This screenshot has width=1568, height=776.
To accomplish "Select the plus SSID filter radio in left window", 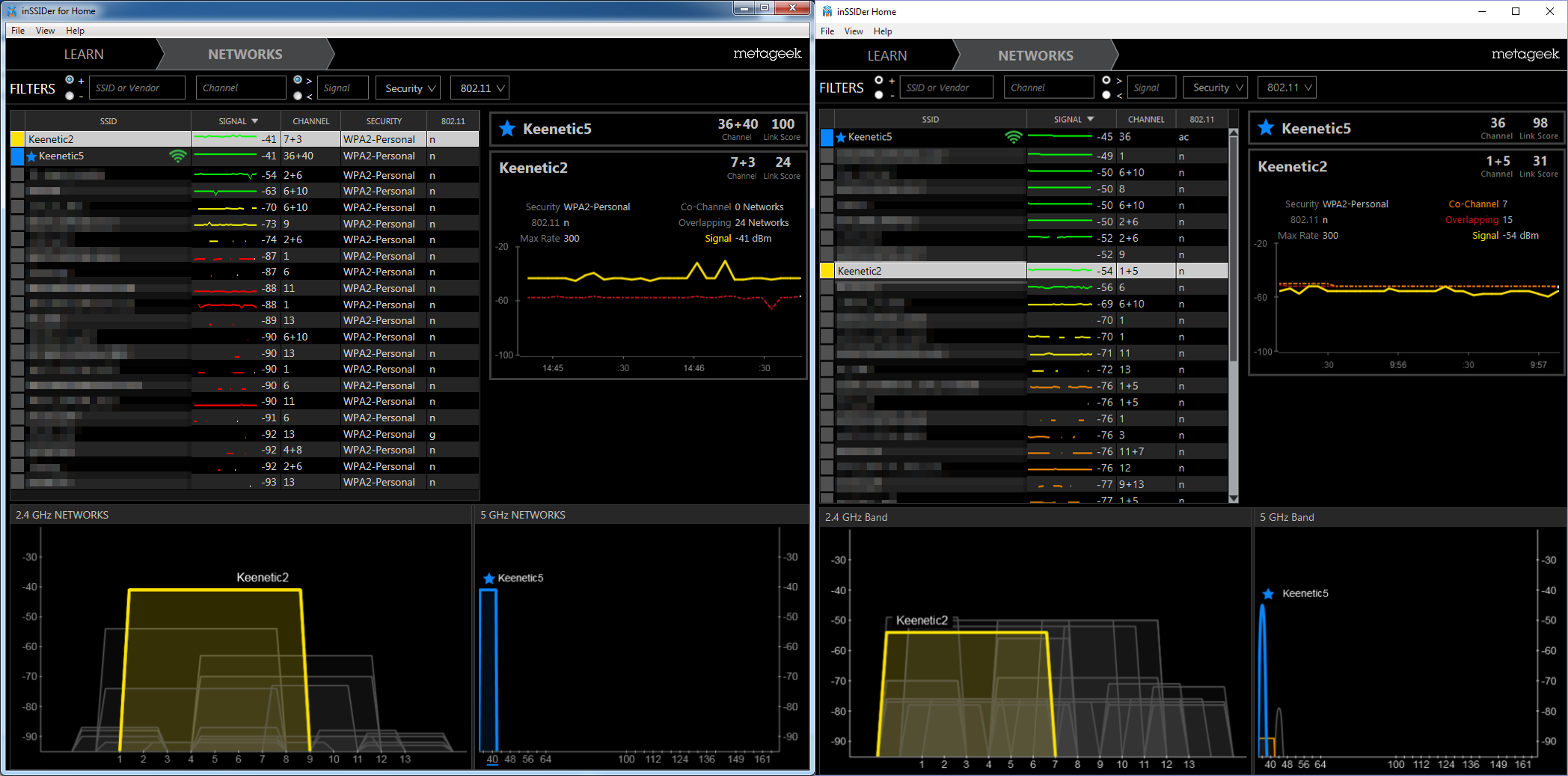I will [x=70, y=79].
